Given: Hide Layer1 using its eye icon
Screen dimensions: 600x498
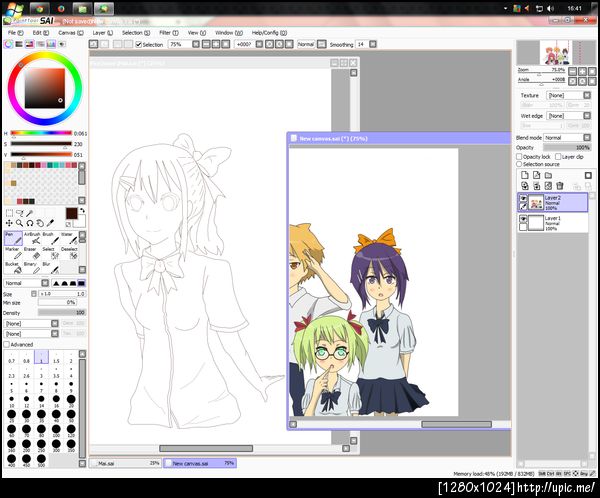Looking at the screenshot, I should [523, 219].
